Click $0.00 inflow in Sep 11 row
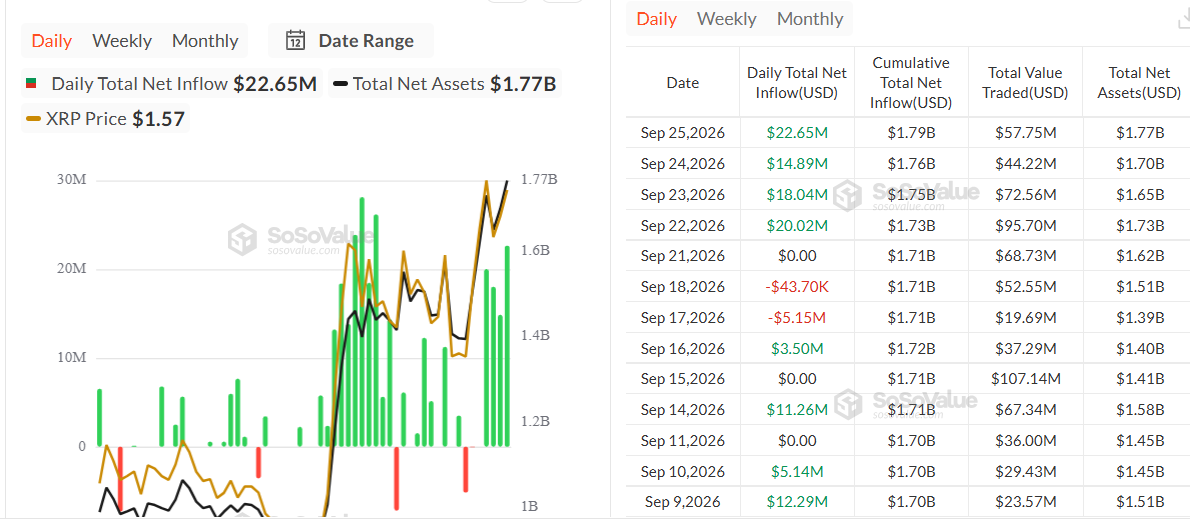 (x=797, y=440)
